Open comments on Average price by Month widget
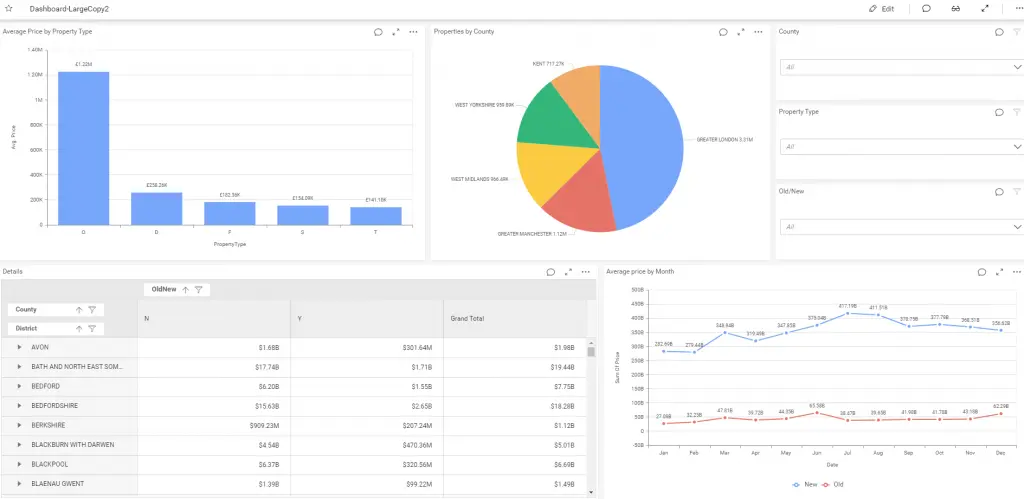The image size is (1024, 499). click(981, 272)
